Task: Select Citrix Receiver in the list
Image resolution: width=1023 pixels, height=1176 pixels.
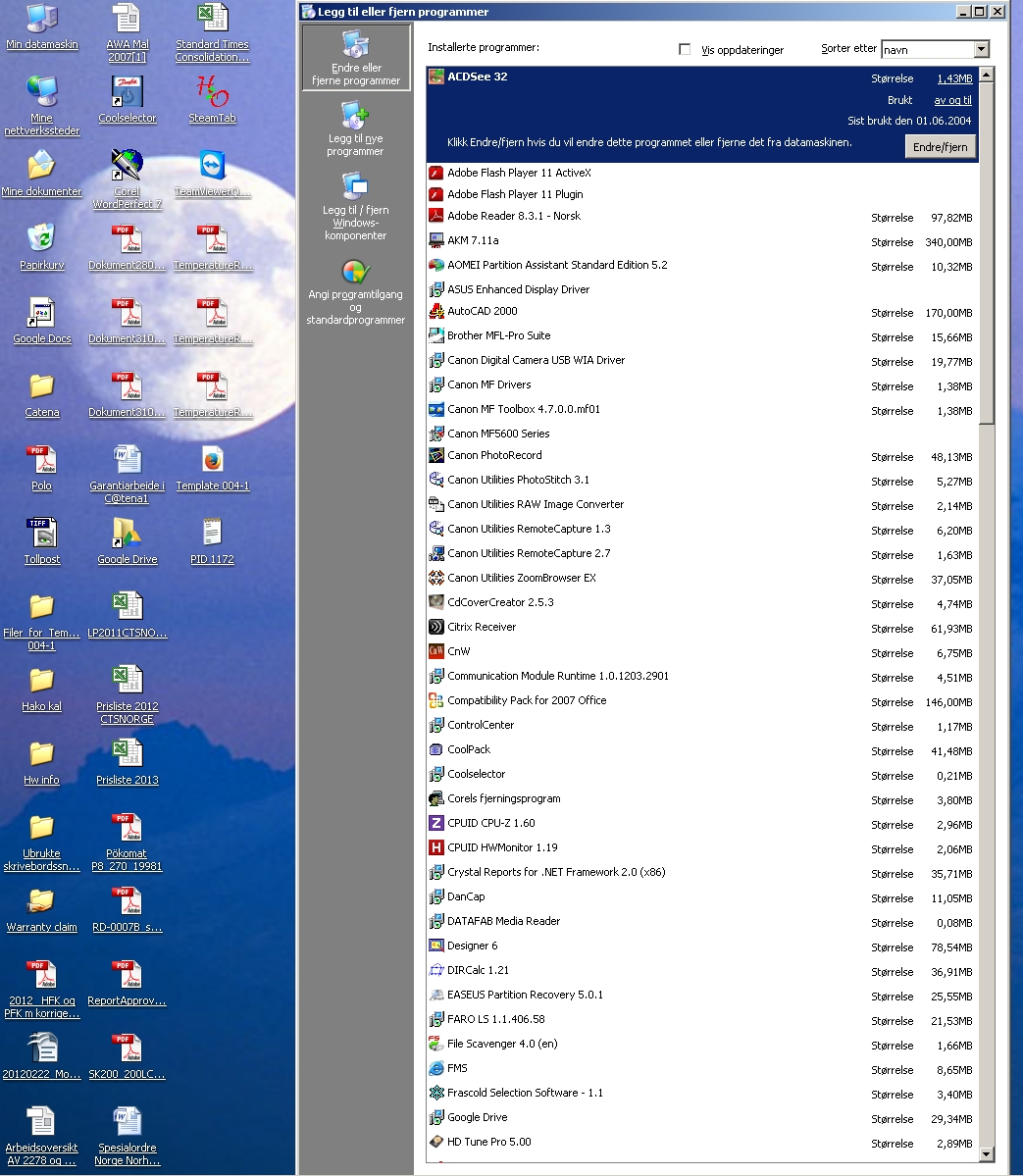Action: (x=702, y=627)
